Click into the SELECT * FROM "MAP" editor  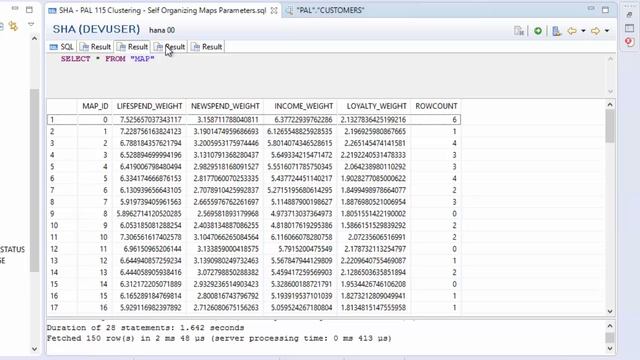coord(326,75)
